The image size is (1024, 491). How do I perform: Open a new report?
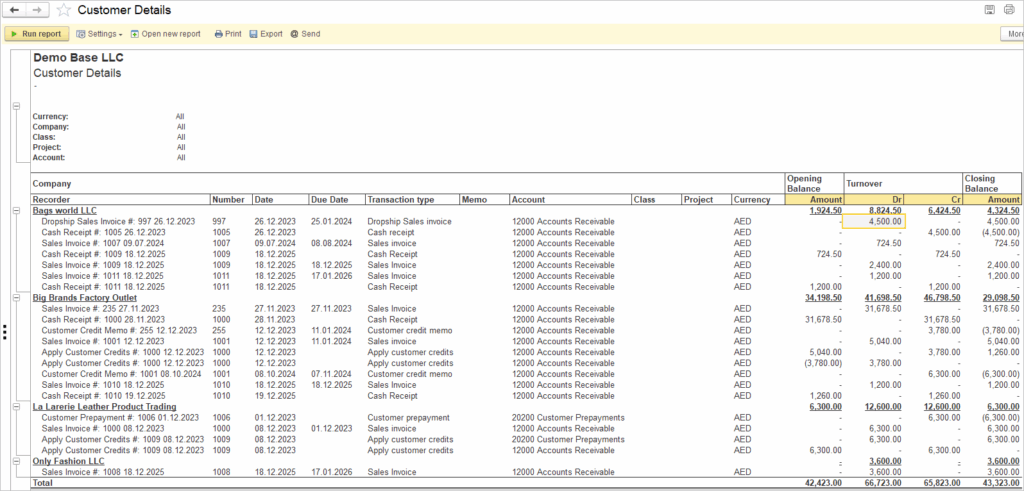(165, 34)
